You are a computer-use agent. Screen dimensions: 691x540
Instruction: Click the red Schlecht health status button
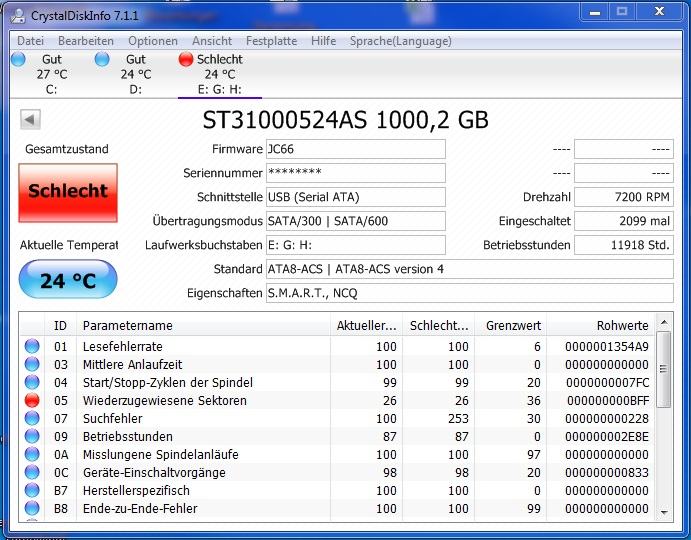click(68, 193)
